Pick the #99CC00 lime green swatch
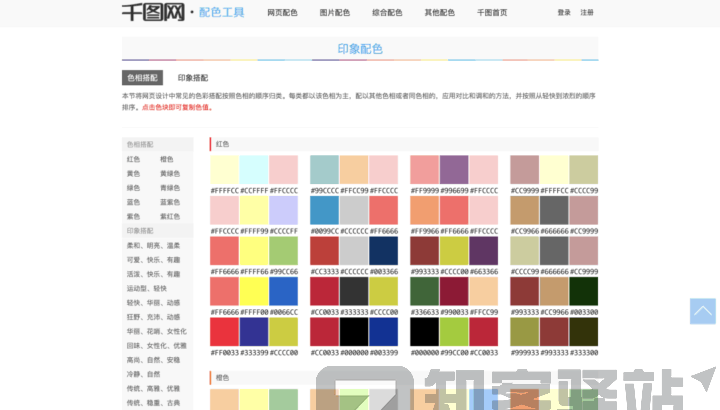The width and height of the screenshot is (720, 410). 454,330
